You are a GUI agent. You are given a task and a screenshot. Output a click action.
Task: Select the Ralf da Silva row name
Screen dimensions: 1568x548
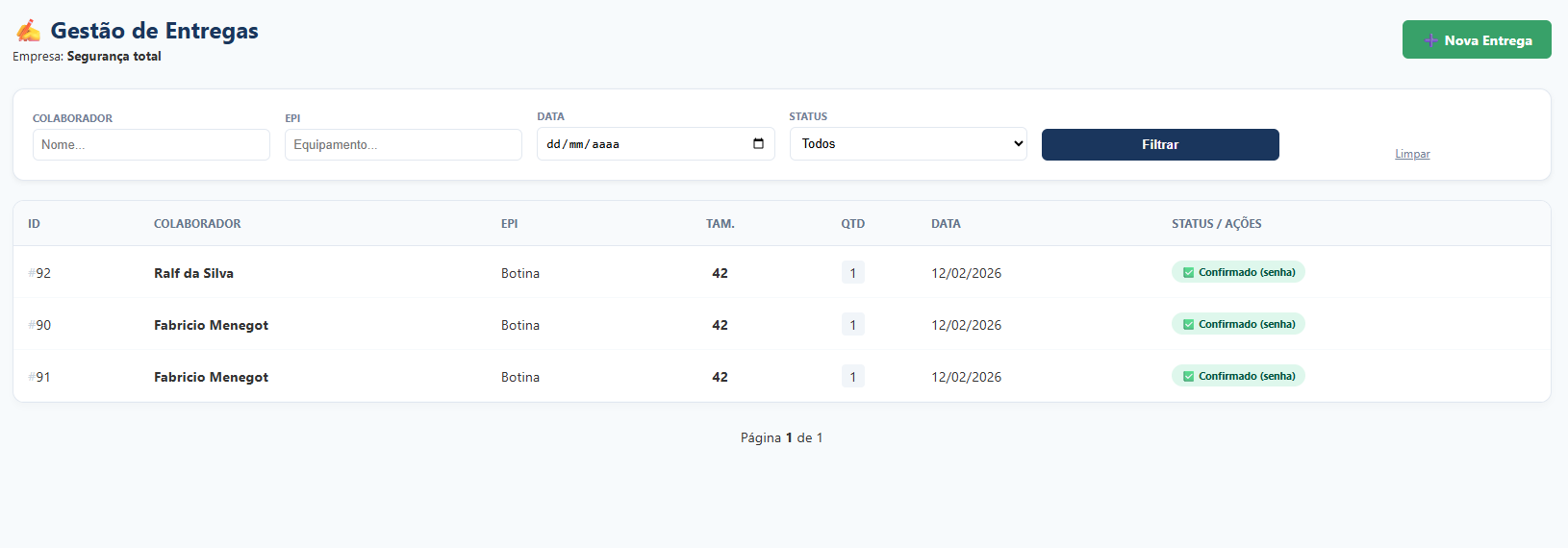coord(193,274)
